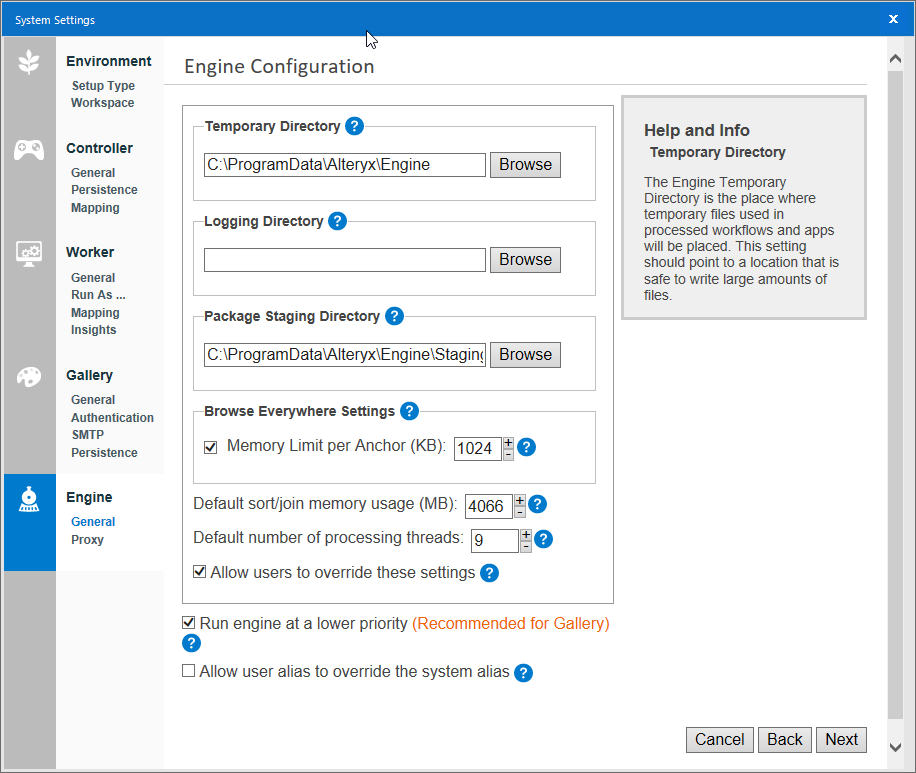The image size is (916, 773).
Task: Show help for Browse Everywhere Settings
Action: tap(409, 411)
